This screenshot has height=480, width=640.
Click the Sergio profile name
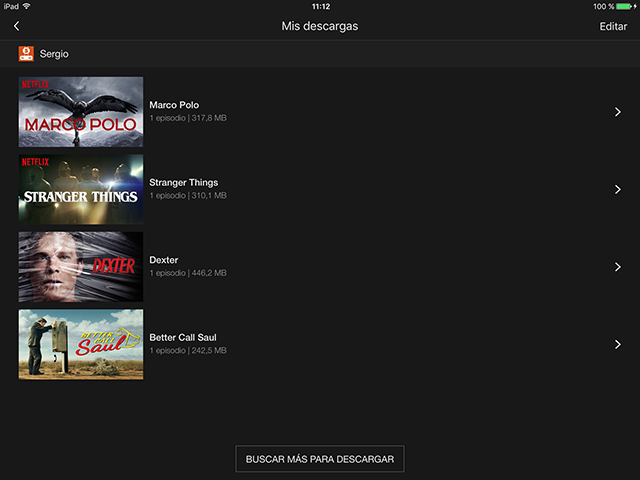(54, 54)
